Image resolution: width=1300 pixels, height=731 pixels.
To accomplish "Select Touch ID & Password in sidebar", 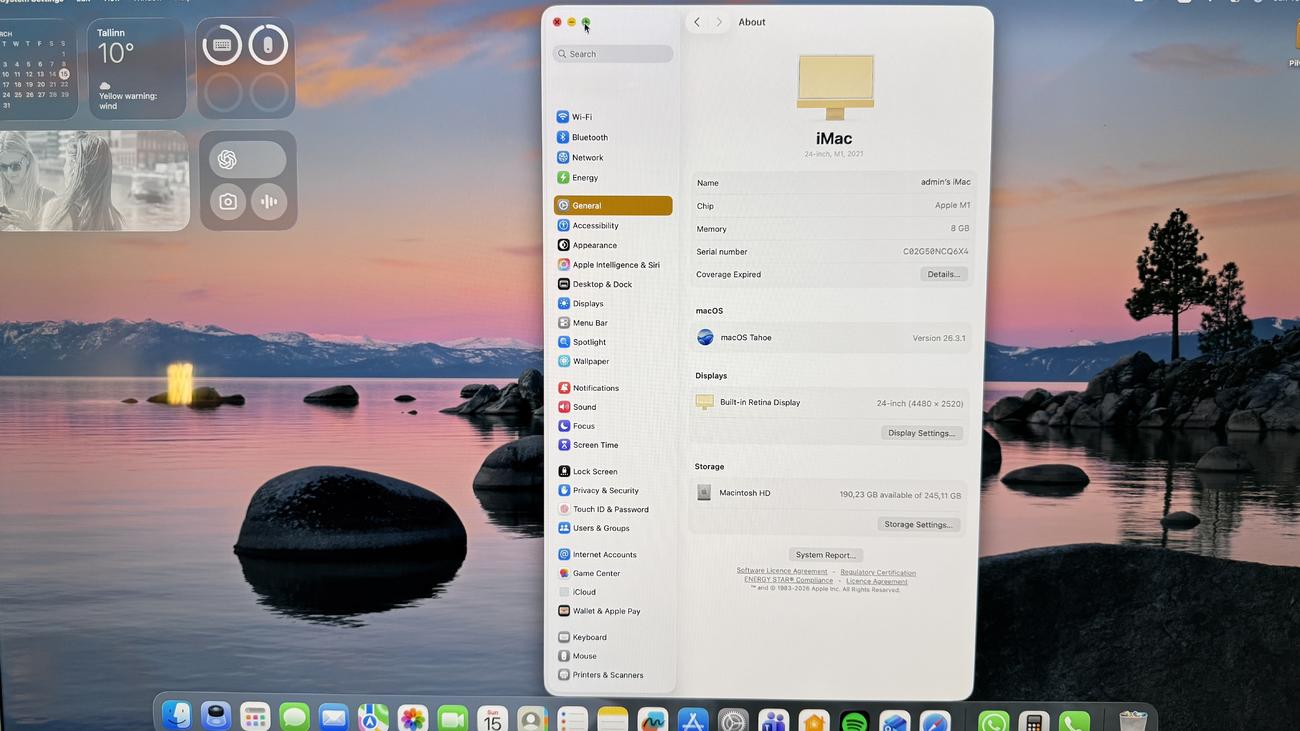I will (x=610, y=509).
